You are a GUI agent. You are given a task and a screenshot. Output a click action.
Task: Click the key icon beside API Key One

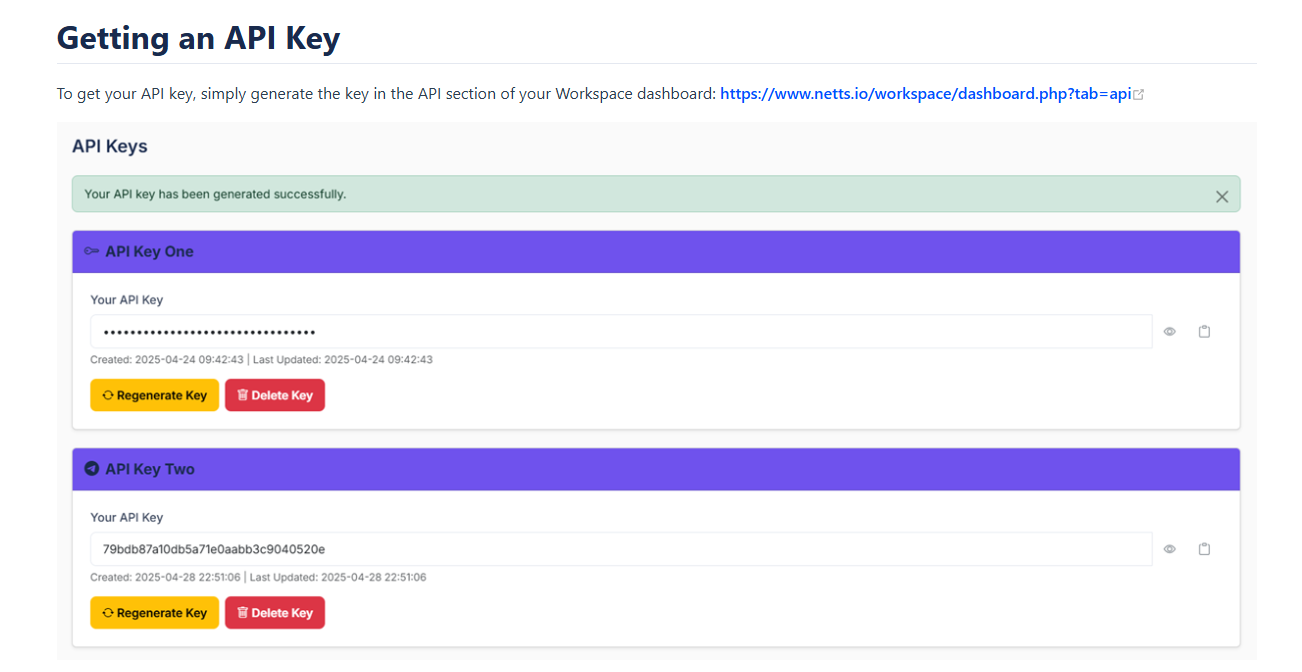91,252
